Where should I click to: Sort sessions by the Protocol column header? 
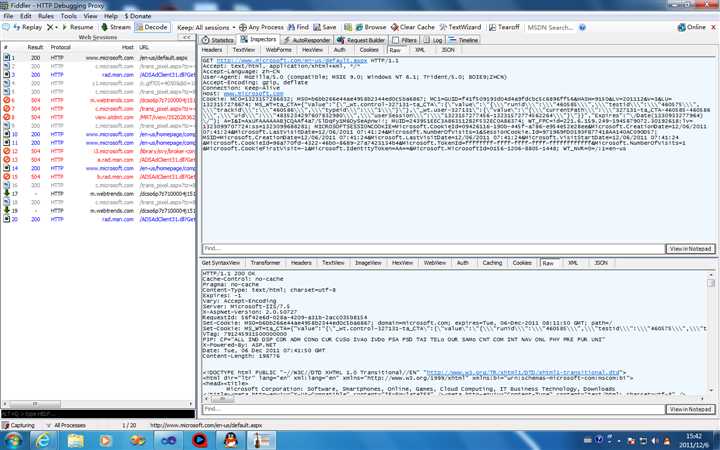[x=61, y=47]
